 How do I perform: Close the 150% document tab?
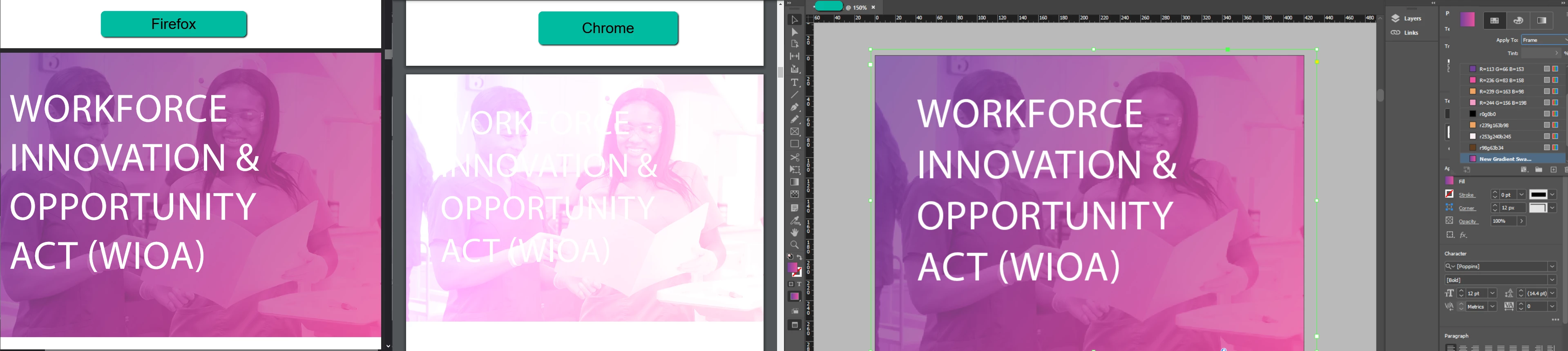point(873,7)
